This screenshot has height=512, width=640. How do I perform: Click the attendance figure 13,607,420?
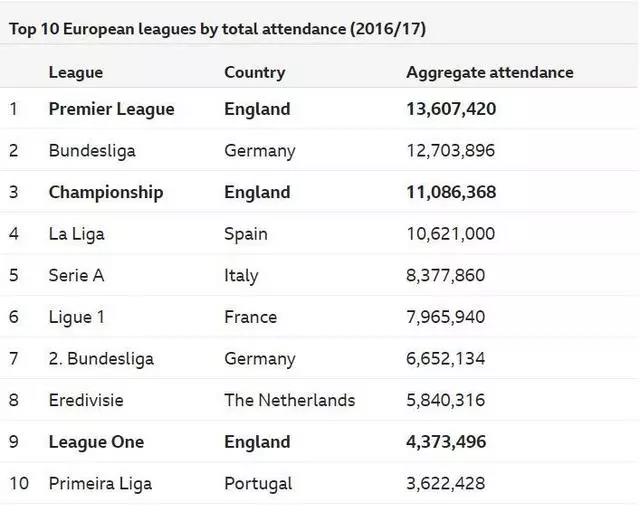tap(451, 109)
